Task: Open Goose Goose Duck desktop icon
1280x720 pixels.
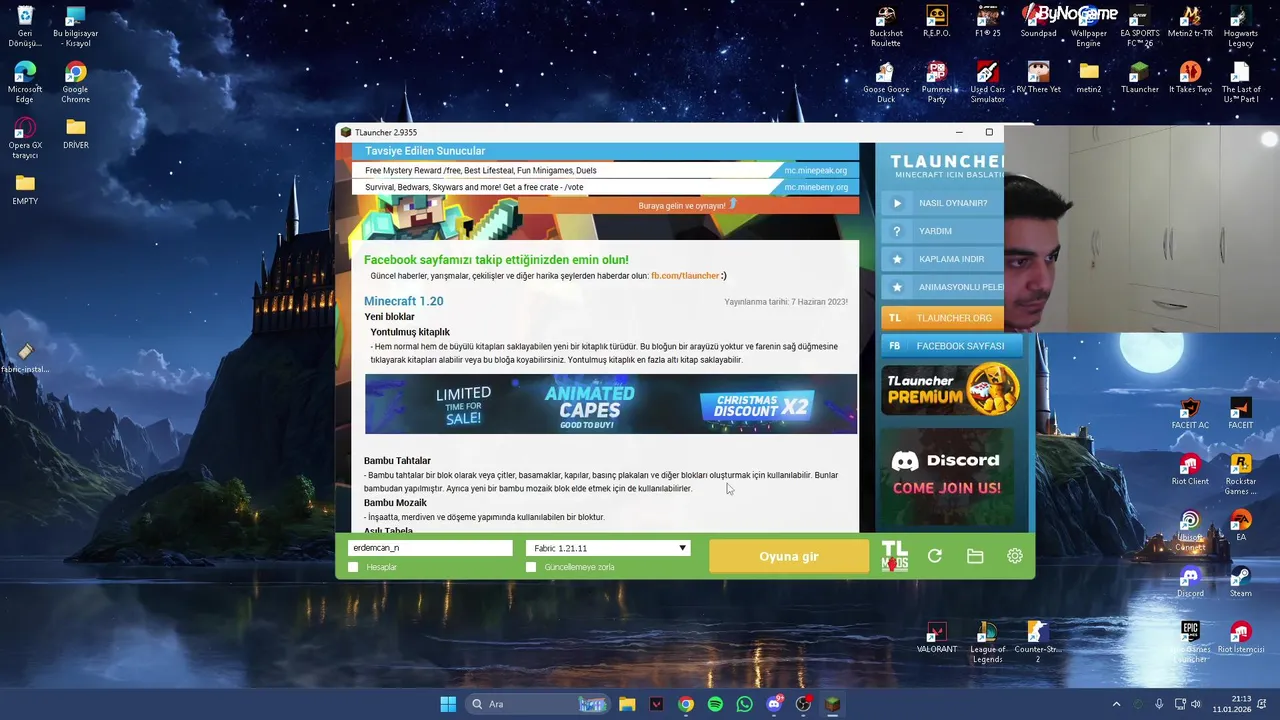Action: tap(885, 83)
